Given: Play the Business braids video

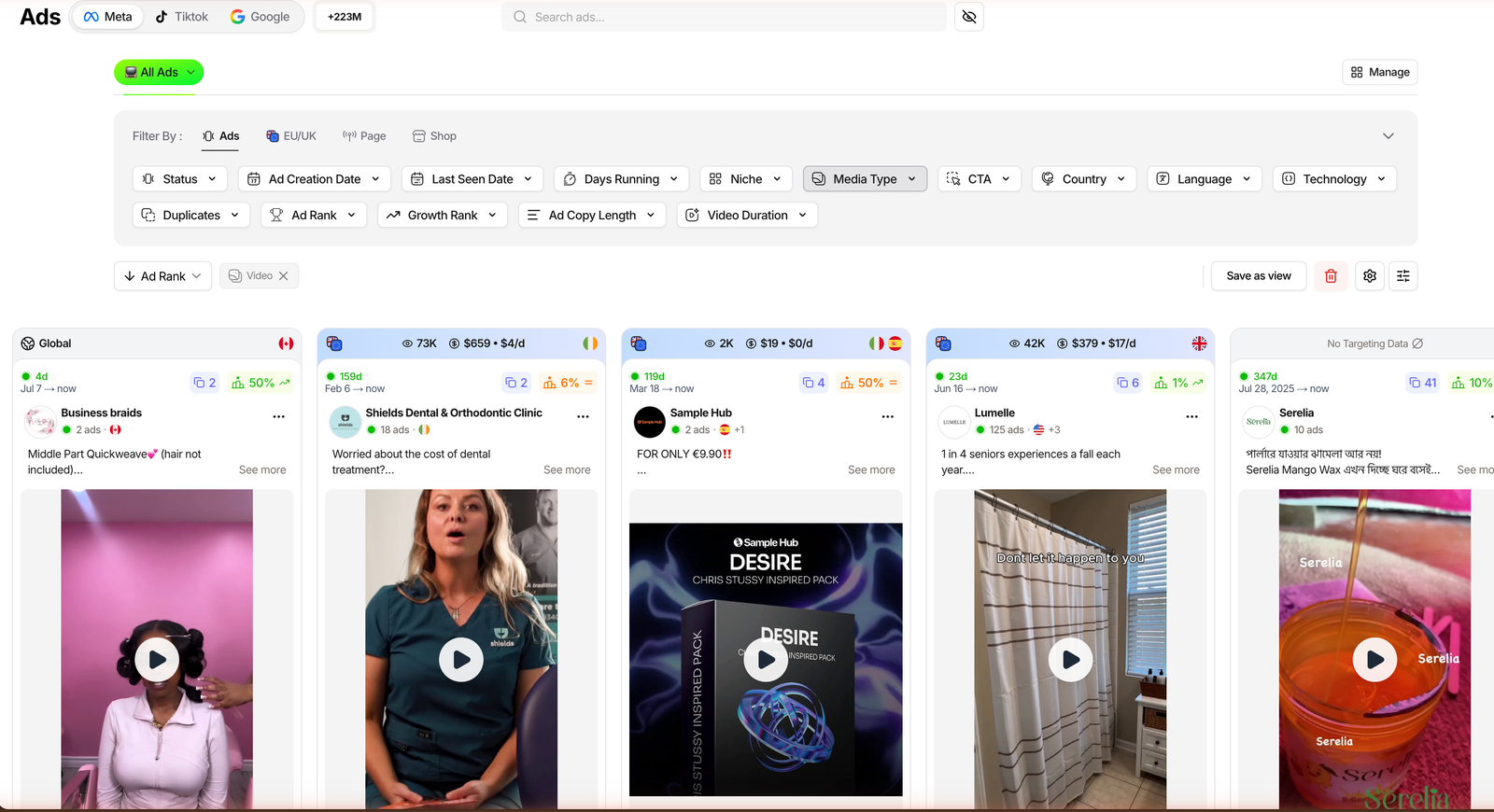Looking at the screenshot, I should pyautogui.click(x=157, y=660).
